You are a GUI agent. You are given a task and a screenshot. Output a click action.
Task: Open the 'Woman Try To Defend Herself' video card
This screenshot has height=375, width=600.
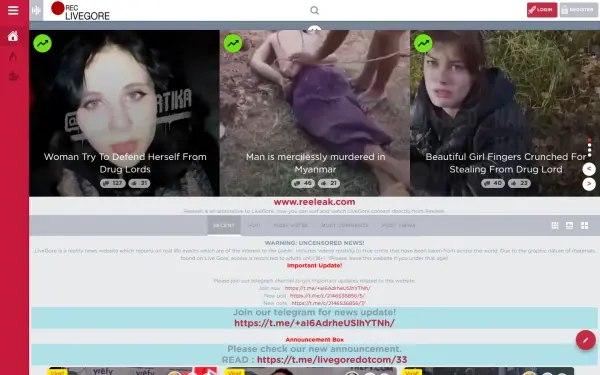point(124,113)
